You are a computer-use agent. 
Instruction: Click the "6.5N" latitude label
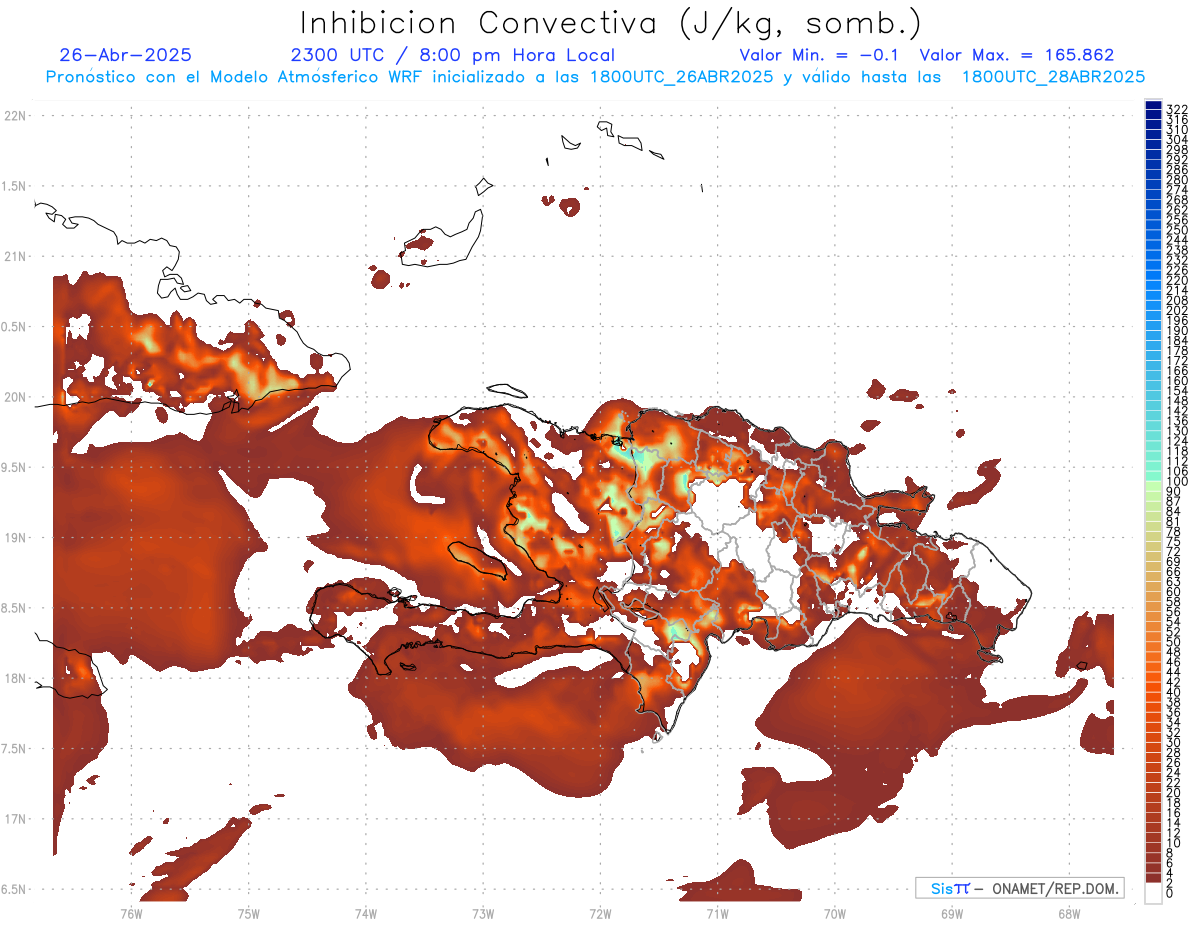(15, 889)
